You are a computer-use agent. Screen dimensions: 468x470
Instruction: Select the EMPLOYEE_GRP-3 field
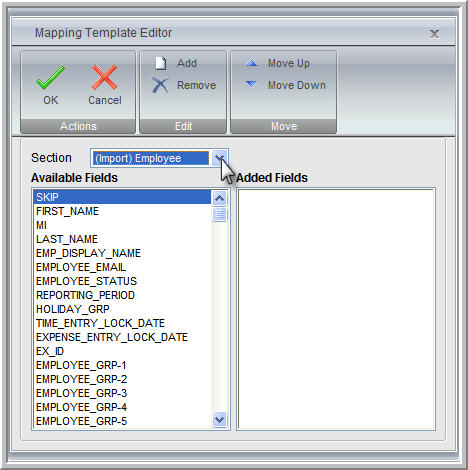pos(122,393)
